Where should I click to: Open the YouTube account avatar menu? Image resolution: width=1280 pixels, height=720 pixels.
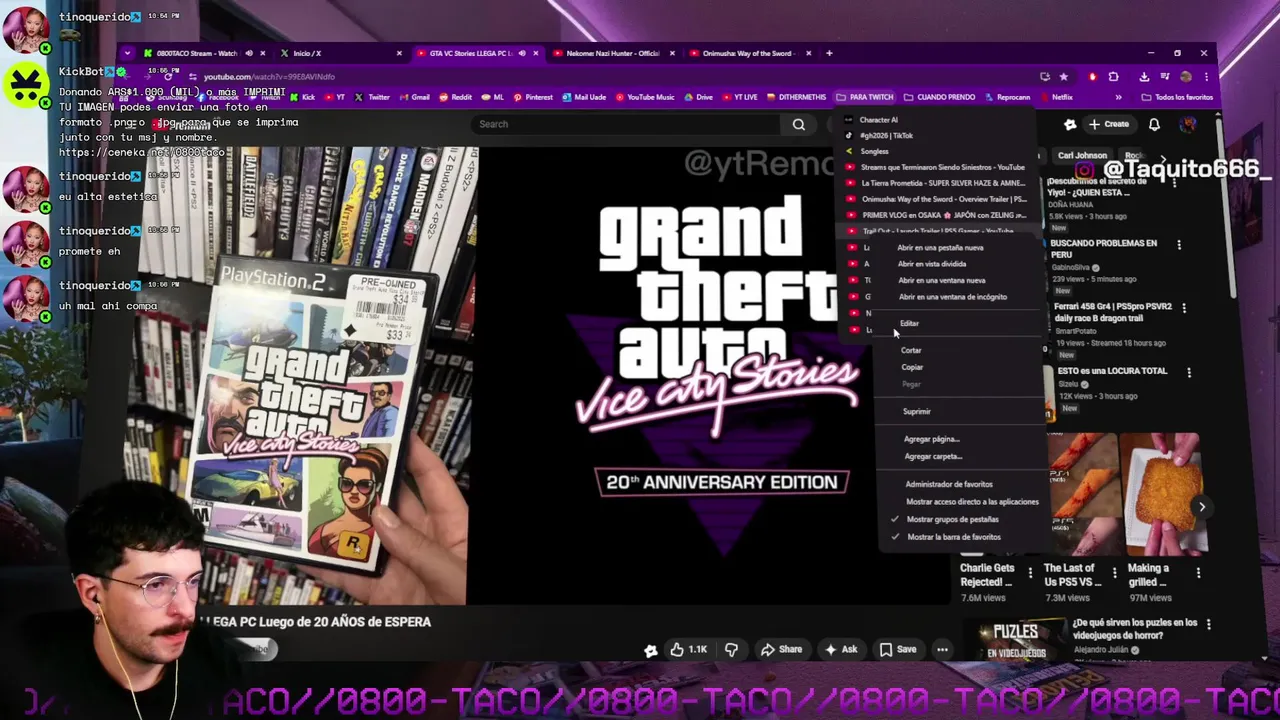pos(1188,124)
